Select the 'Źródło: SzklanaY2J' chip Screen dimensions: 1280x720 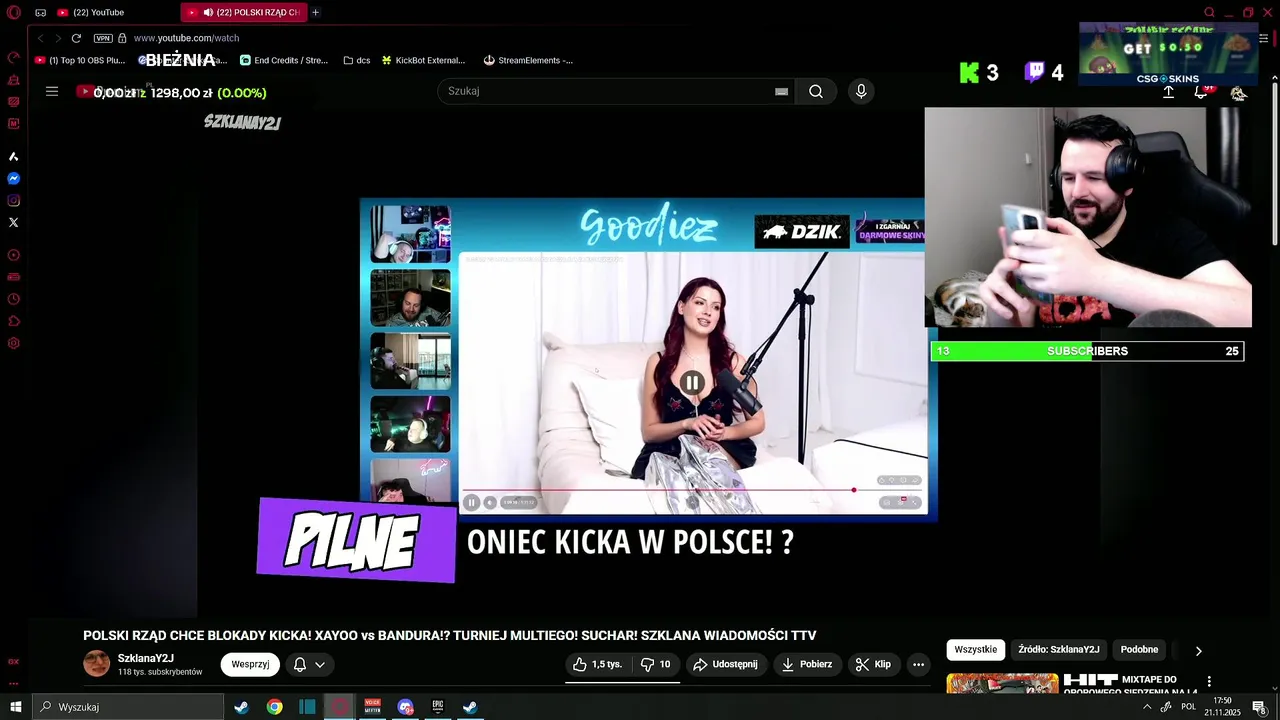1058,649
